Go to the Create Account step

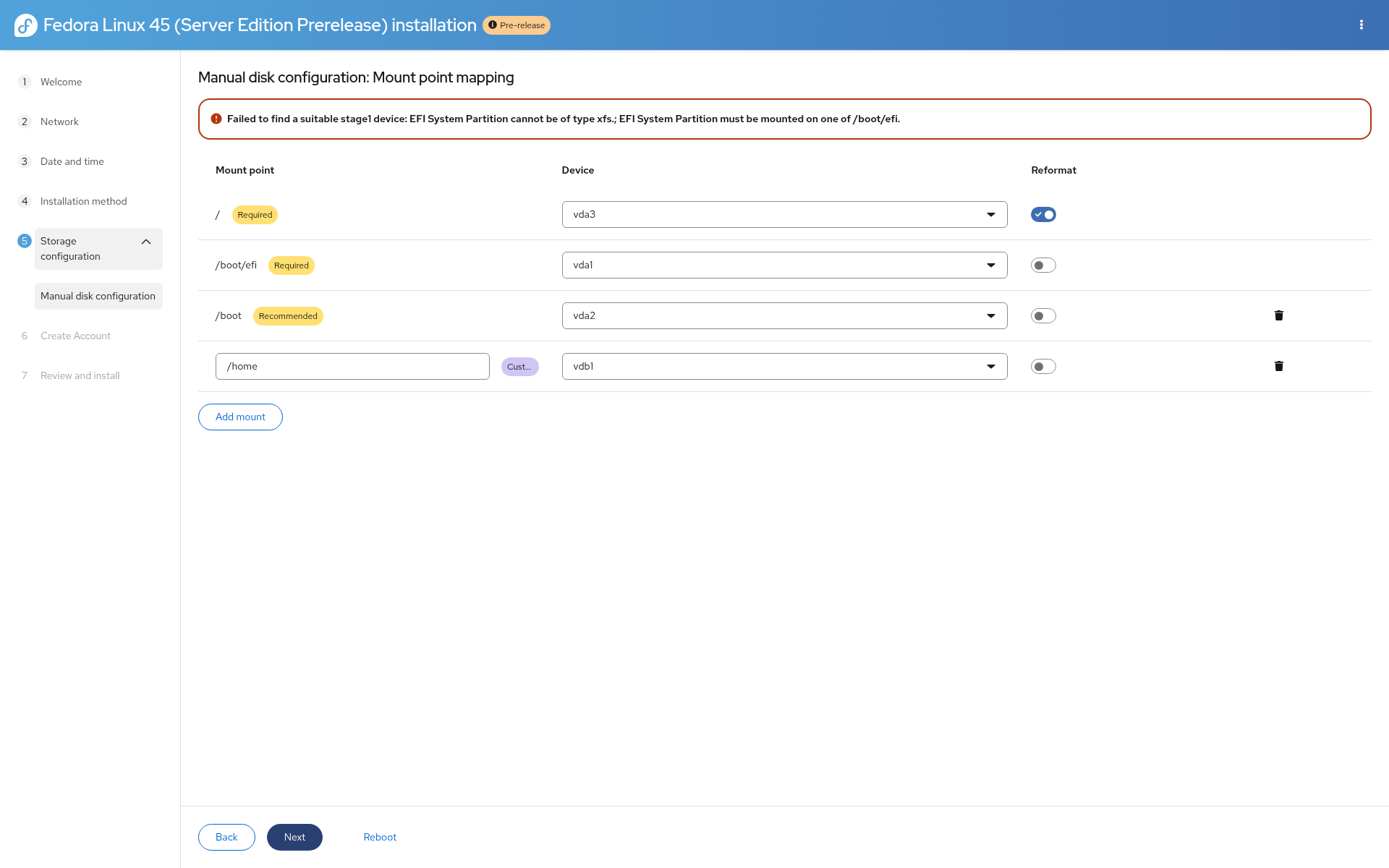click(75, 336)
